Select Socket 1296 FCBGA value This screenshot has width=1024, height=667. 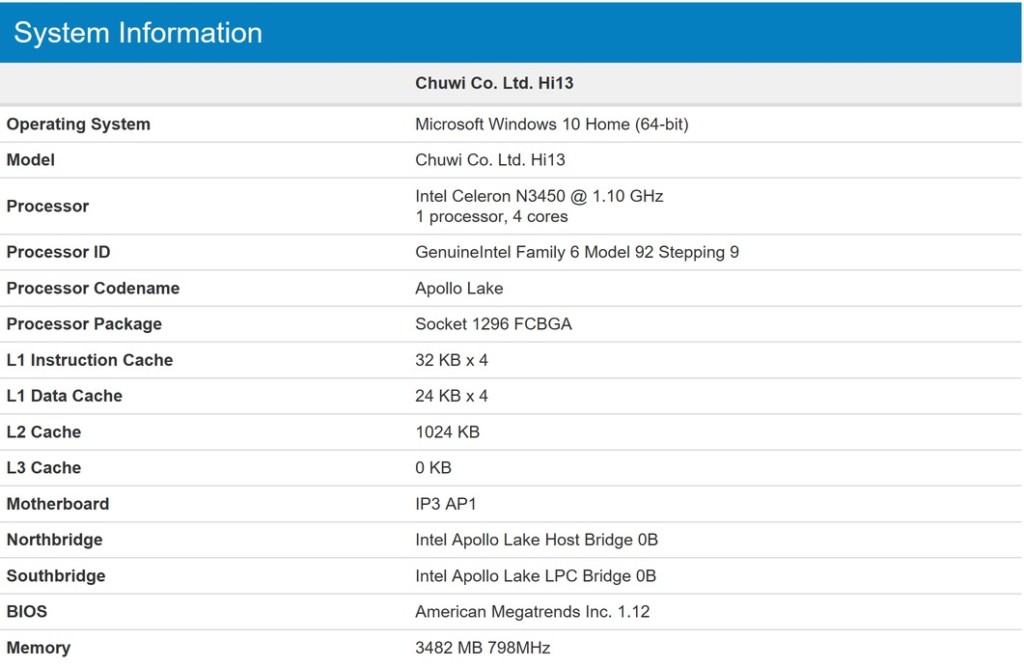pos(494,324)
